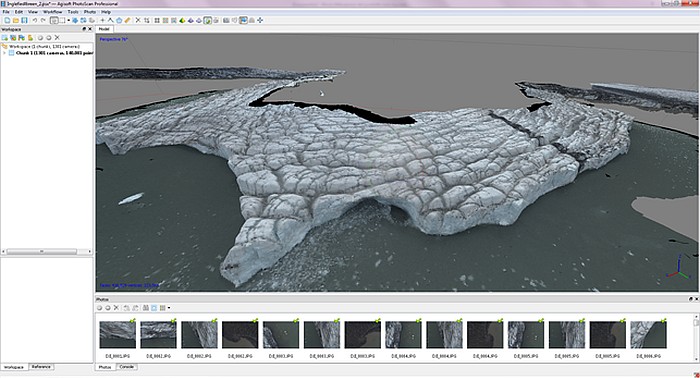Switch model view to Solid mode
The width and height of the screenshot is (700, 378).
190,20
